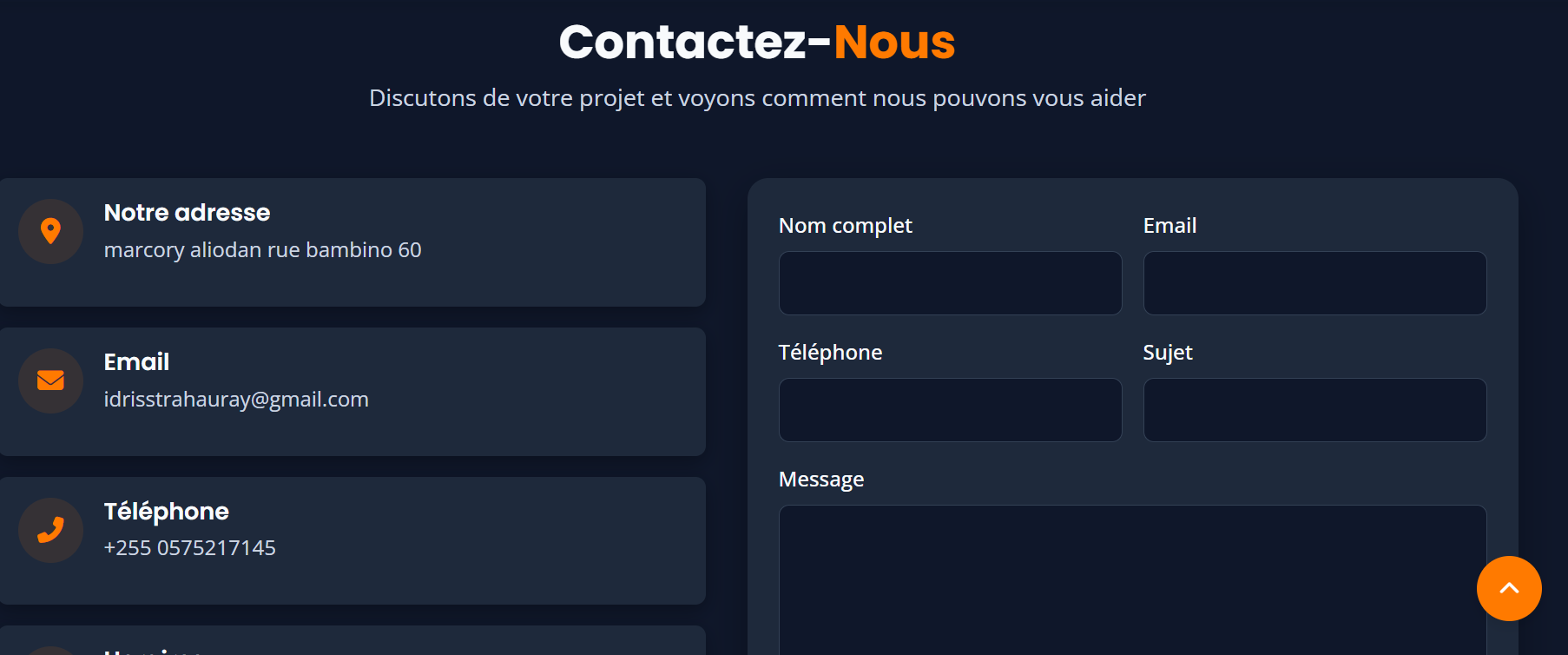Click the "Message" field label
The image size is (1568, 655).
pyautogui.click(x=820, y=480)
